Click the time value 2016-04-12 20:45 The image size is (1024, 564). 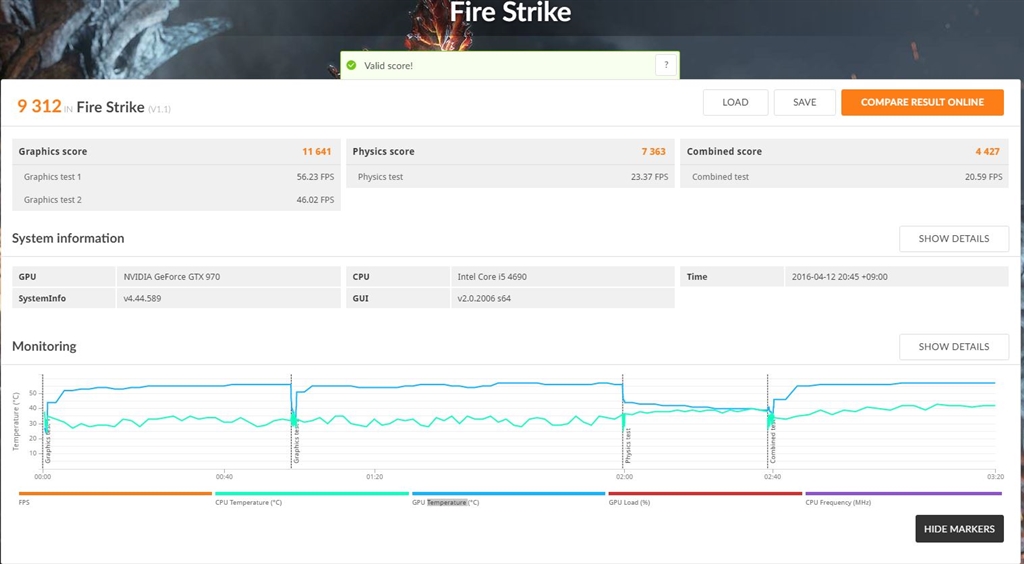point(839,277)
